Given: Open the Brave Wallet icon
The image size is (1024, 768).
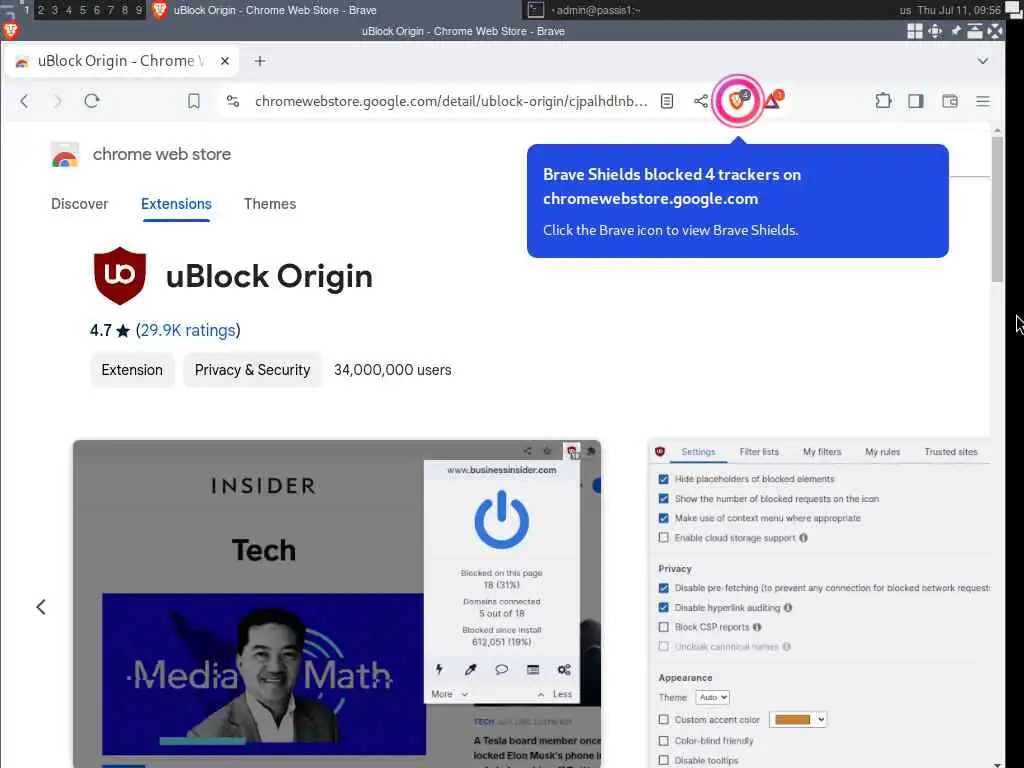Looking at the screenshot, I should (x=950, y=101).
